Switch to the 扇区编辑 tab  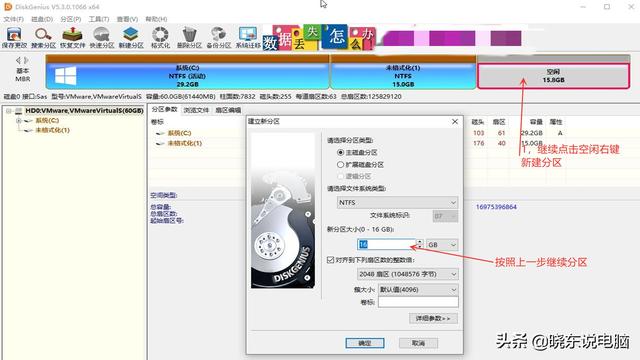[228, 110]
